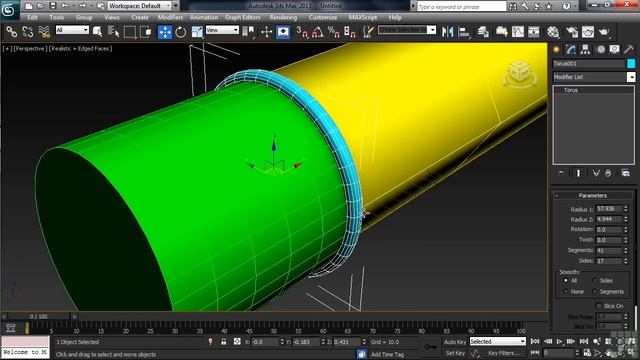
Task: Activate the Select and Scale tool
Action: point(197,32)
